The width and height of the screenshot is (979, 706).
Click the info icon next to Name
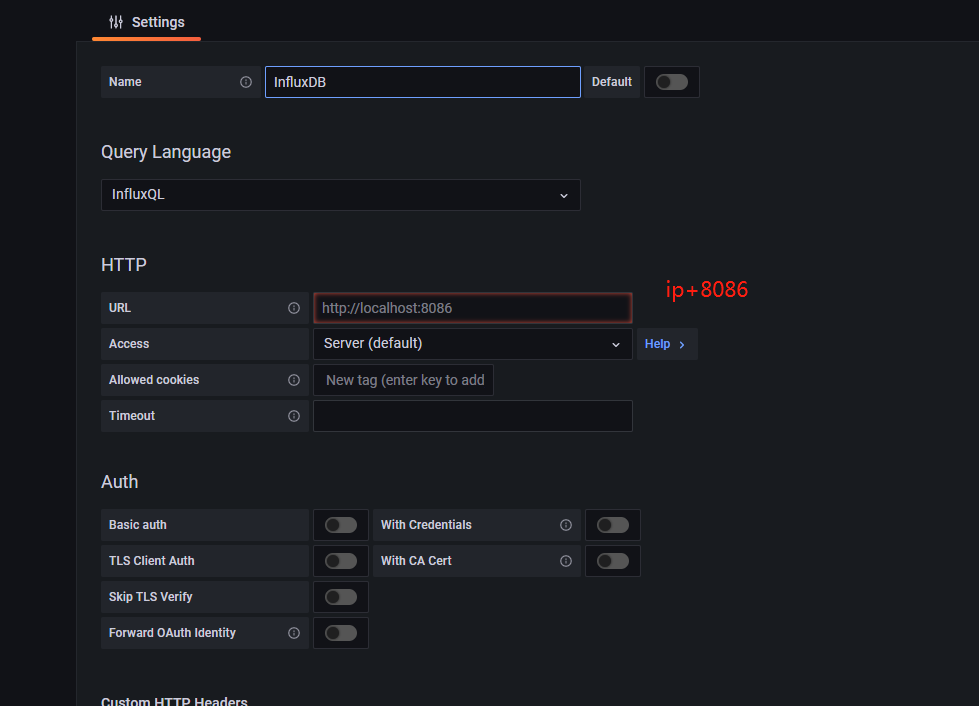(246, 82)
